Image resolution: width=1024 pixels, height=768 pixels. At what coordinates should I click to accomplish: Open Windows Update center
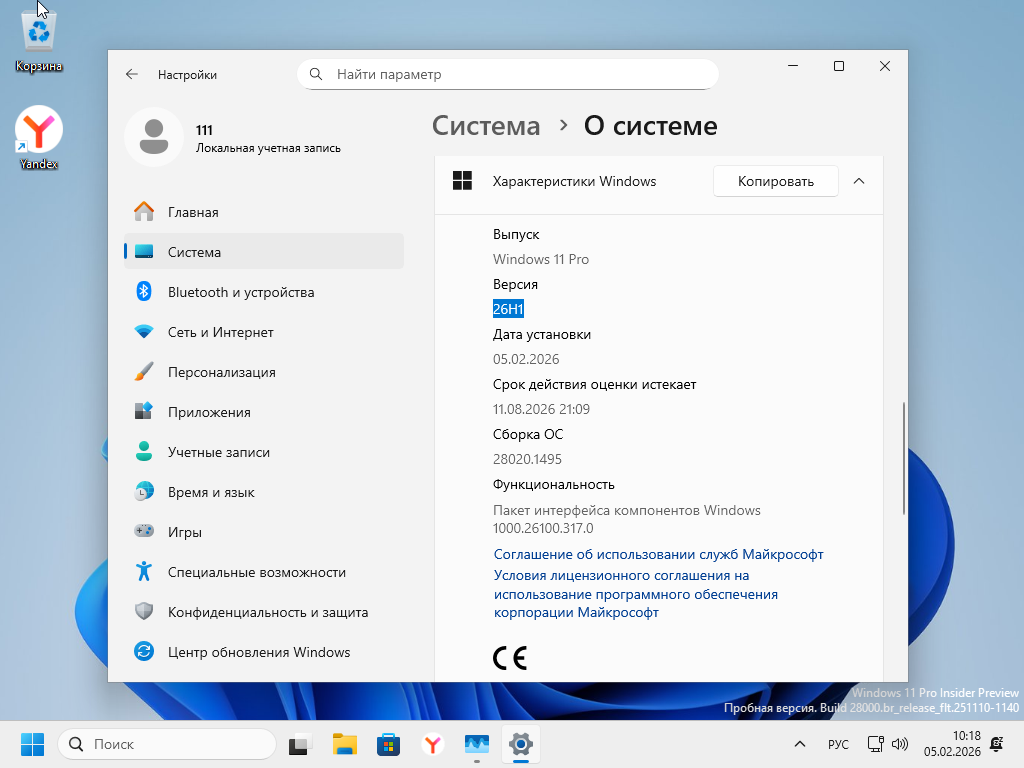coord(258,652)
